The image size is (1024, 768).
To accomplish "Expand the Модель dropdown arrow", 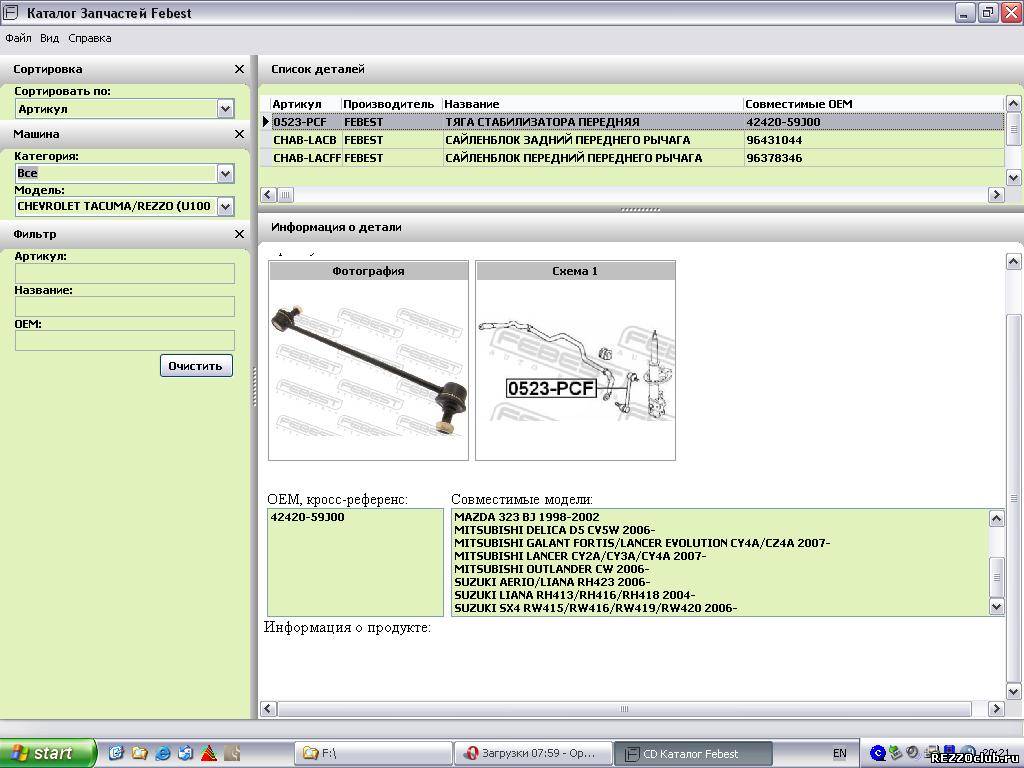I will [225, 206].
